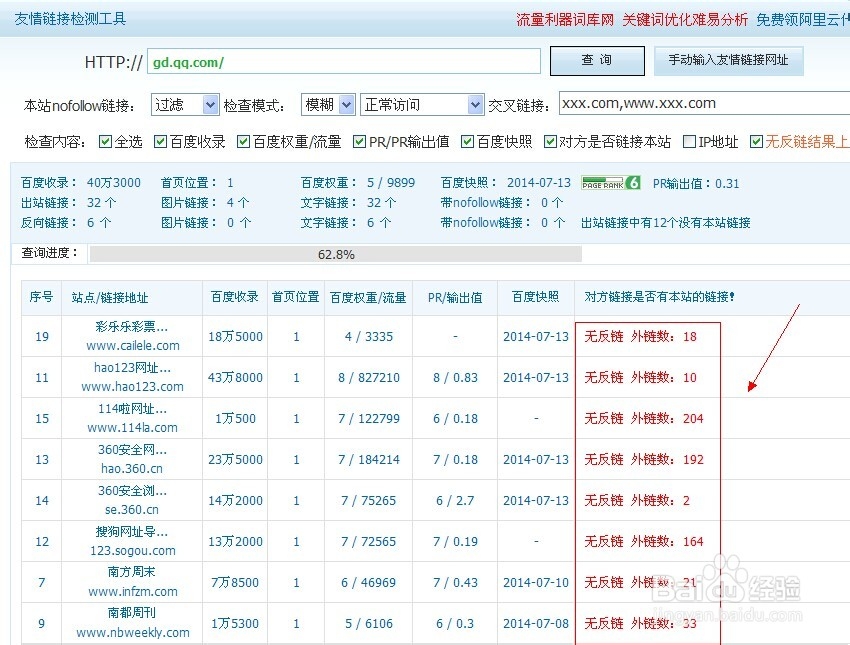Viewport: 850px width, 645px height.
Task: Expand the 正常访问 dropdown
Action: [422, 104]
